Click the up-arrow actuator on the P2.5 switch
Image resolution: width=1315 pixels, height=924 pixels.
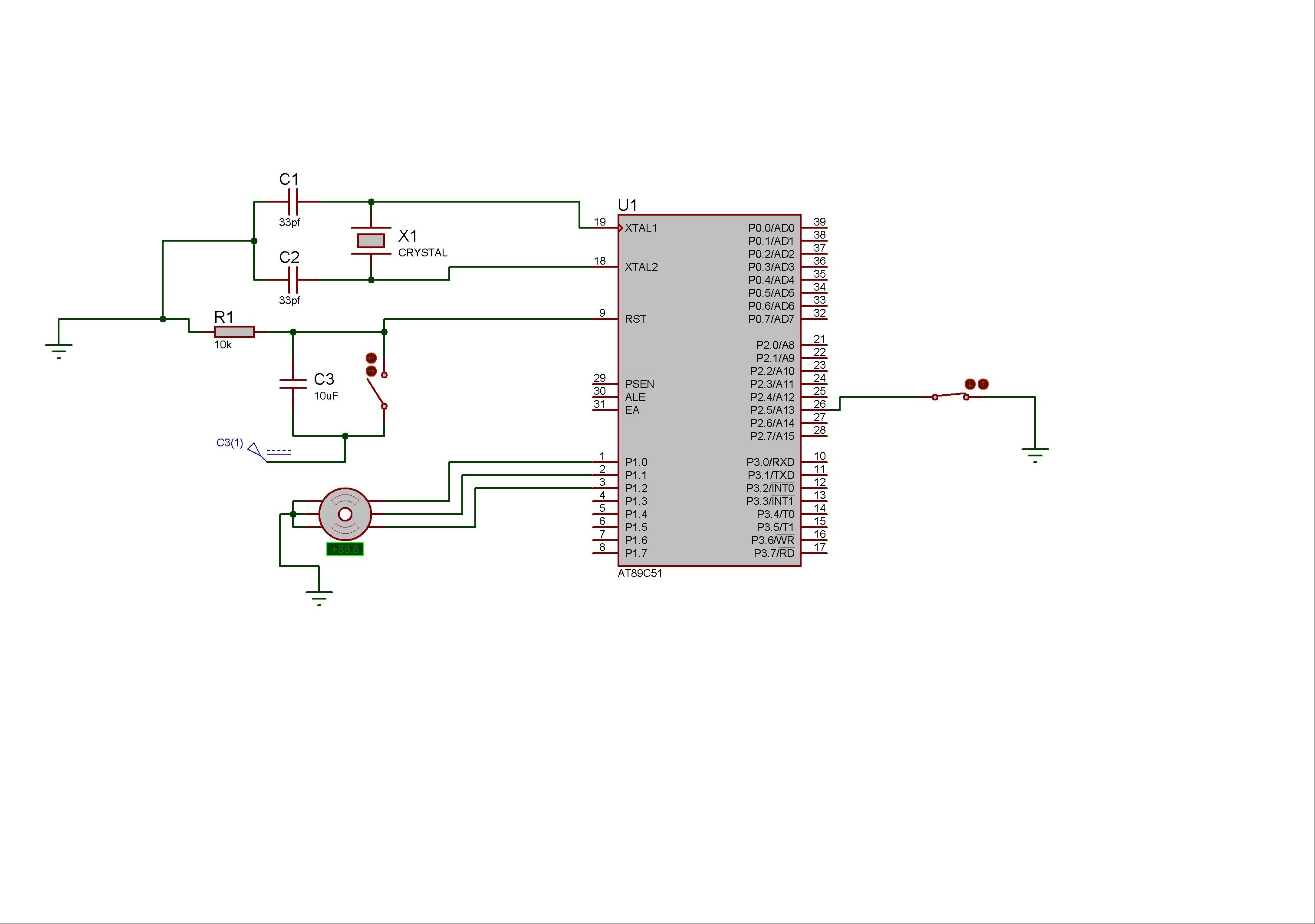coord(983,384)
